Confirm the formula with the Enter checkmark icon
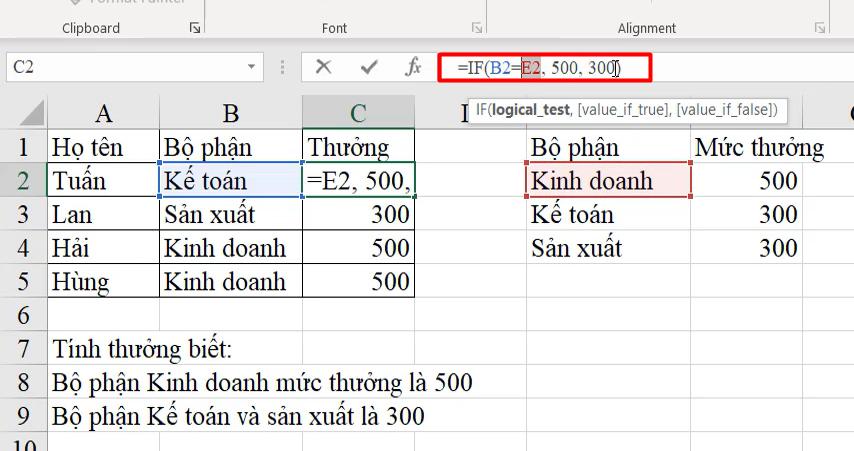This screenshot has width=854, height=451. pyautogui.click(x=369, y=67)
